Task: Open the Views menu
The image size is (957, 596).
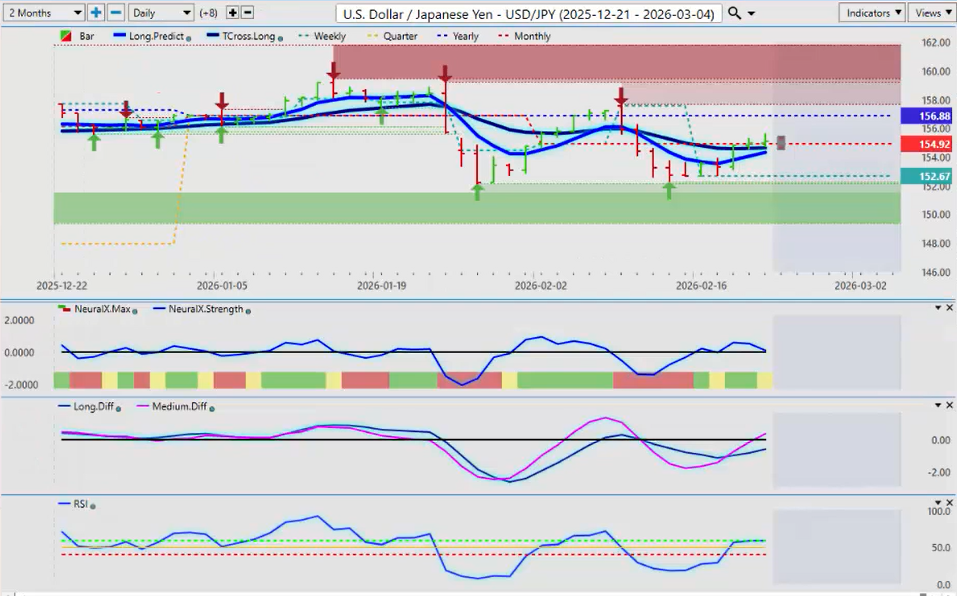Action: click(x=932, y=13)
